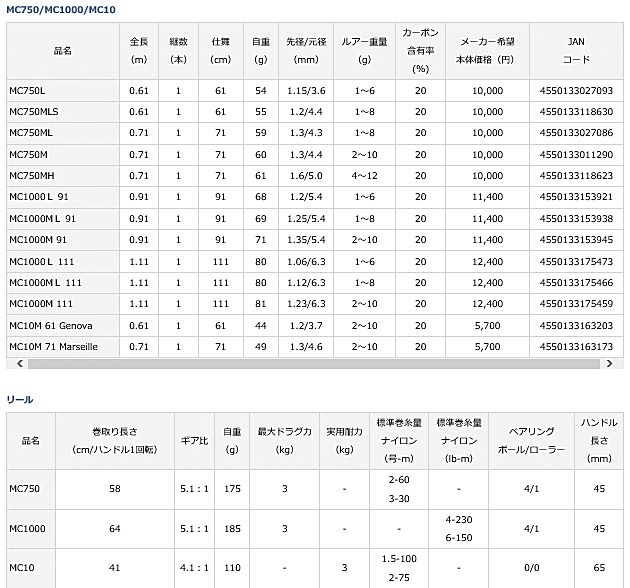The height and width of the screenshot is (588, 630).
Task: Click the ギア比 column header
Action: (194, 441)
